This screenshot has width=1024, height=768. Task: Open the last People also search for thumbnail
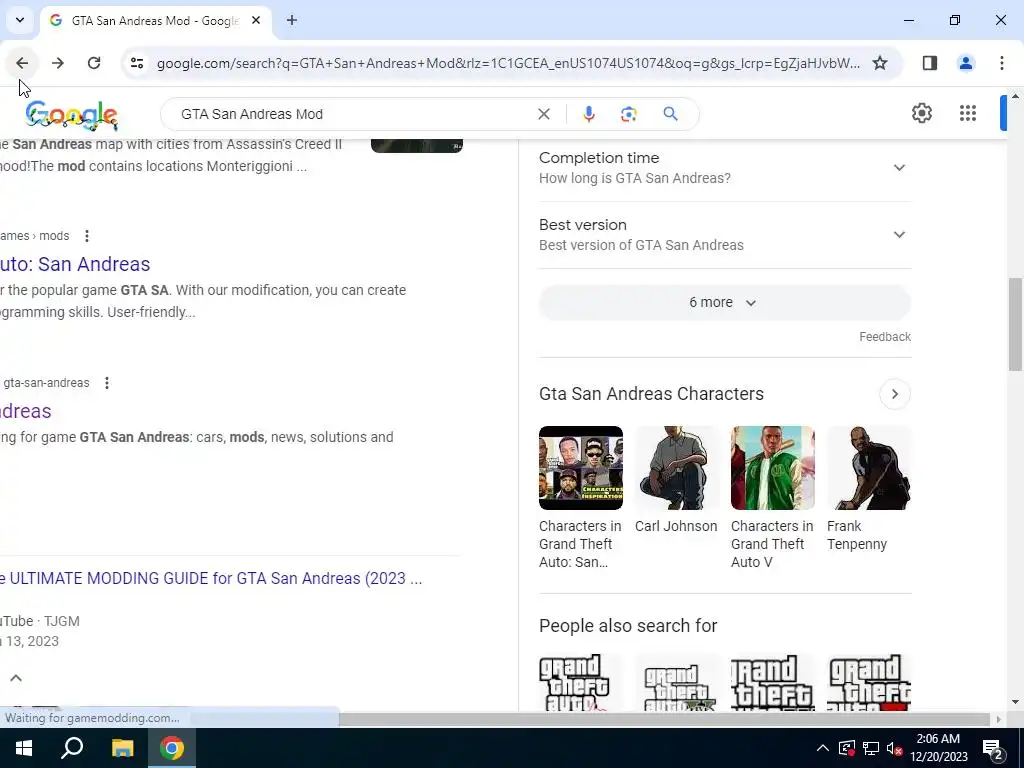tap(869, 682)
